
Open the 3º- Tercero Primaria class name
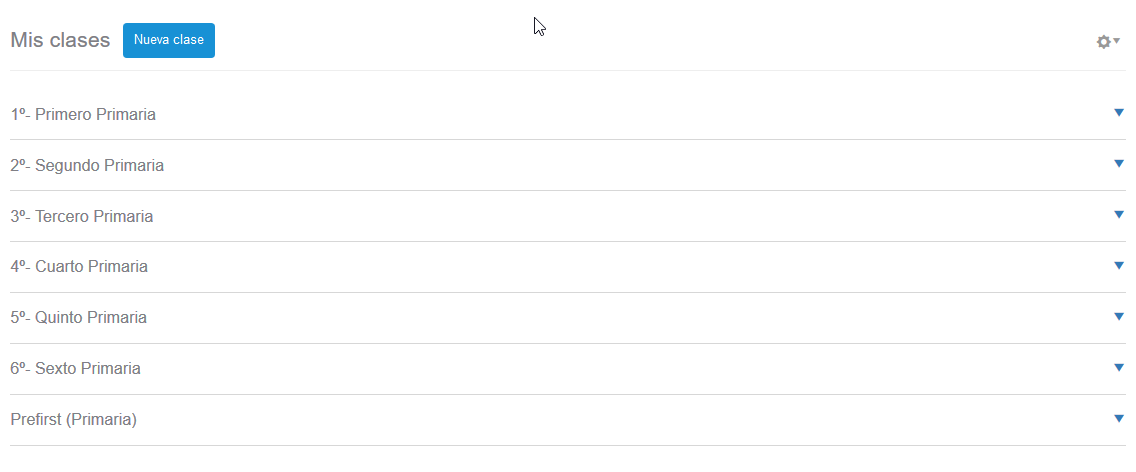click(x=82, y=217)
